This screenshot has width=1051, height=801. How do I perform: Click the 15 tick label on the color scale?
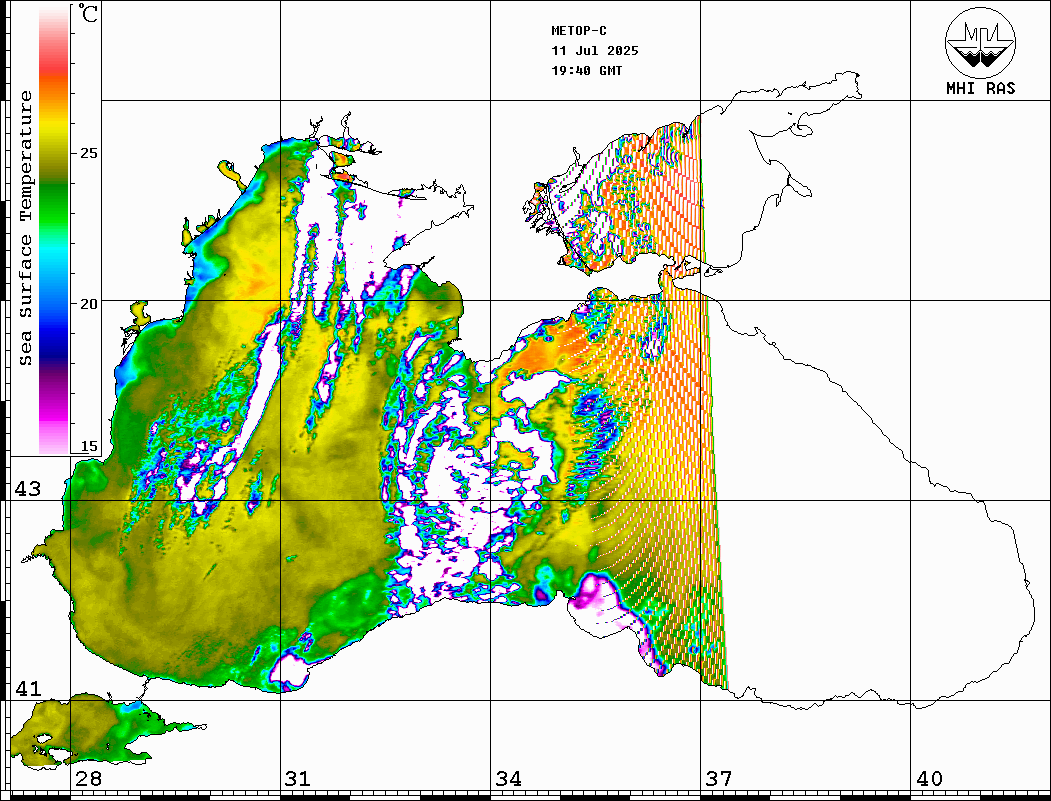click(88, 446)
